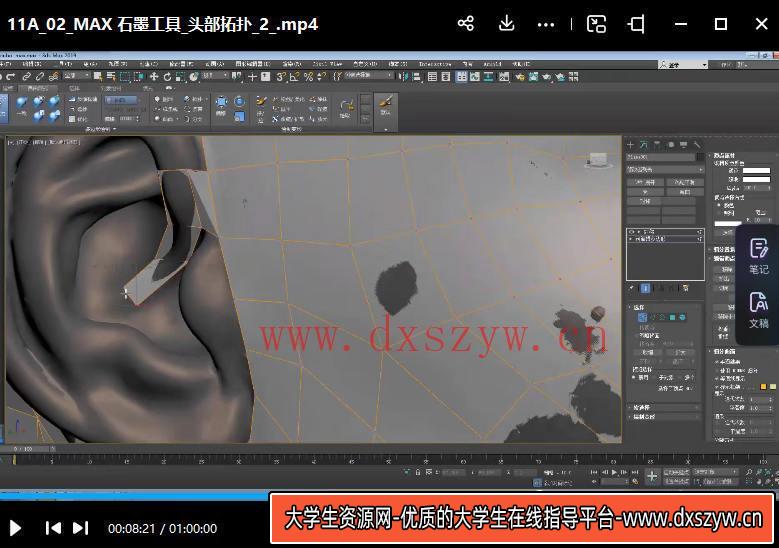Switch to the 对象绘制 ribbon tab
Viewport: 779px width, 548px height.
click(x=110, y=88)
